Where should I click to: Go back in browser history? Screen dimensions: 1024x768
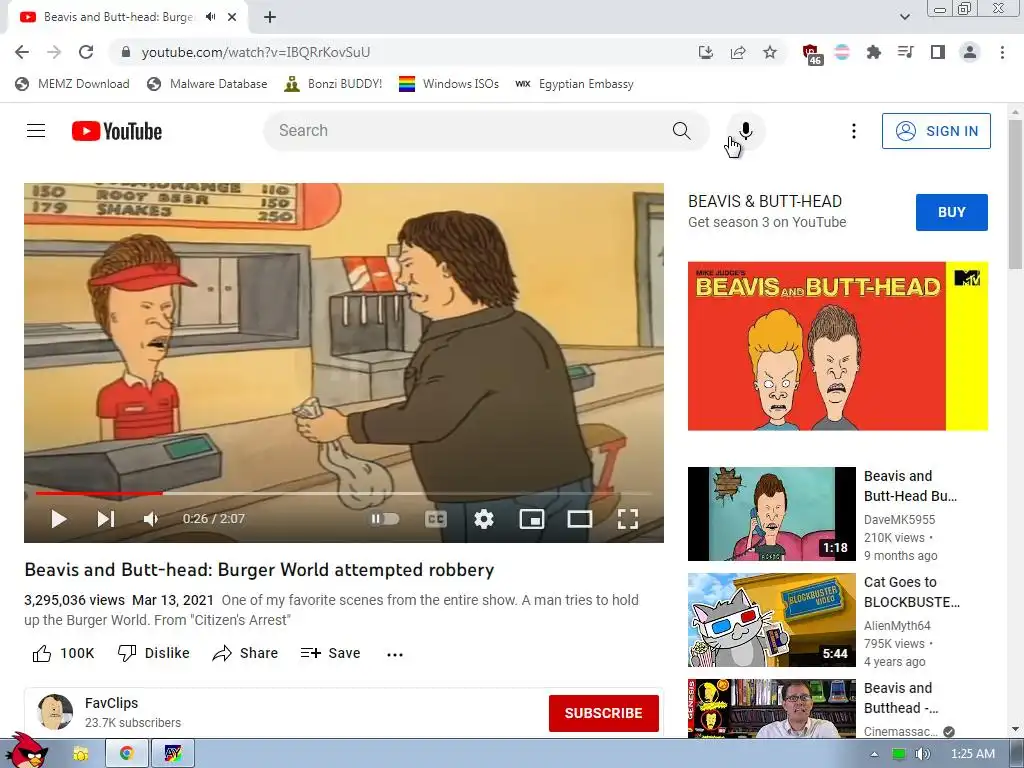[22, 52]
